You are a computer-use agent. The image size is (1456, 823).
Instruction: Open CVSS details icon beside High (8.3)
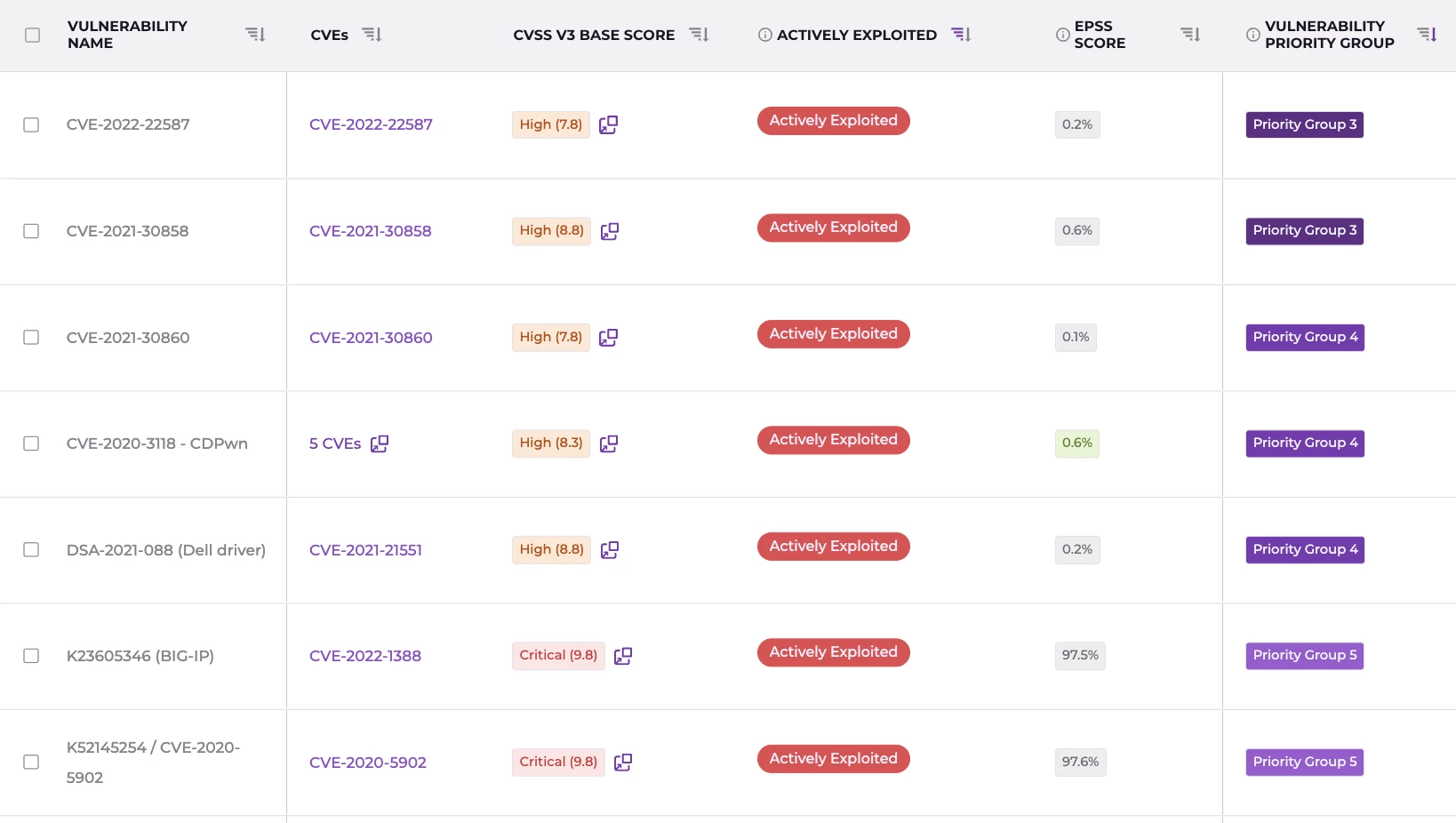pyautogui.click(x=609, y=443)
